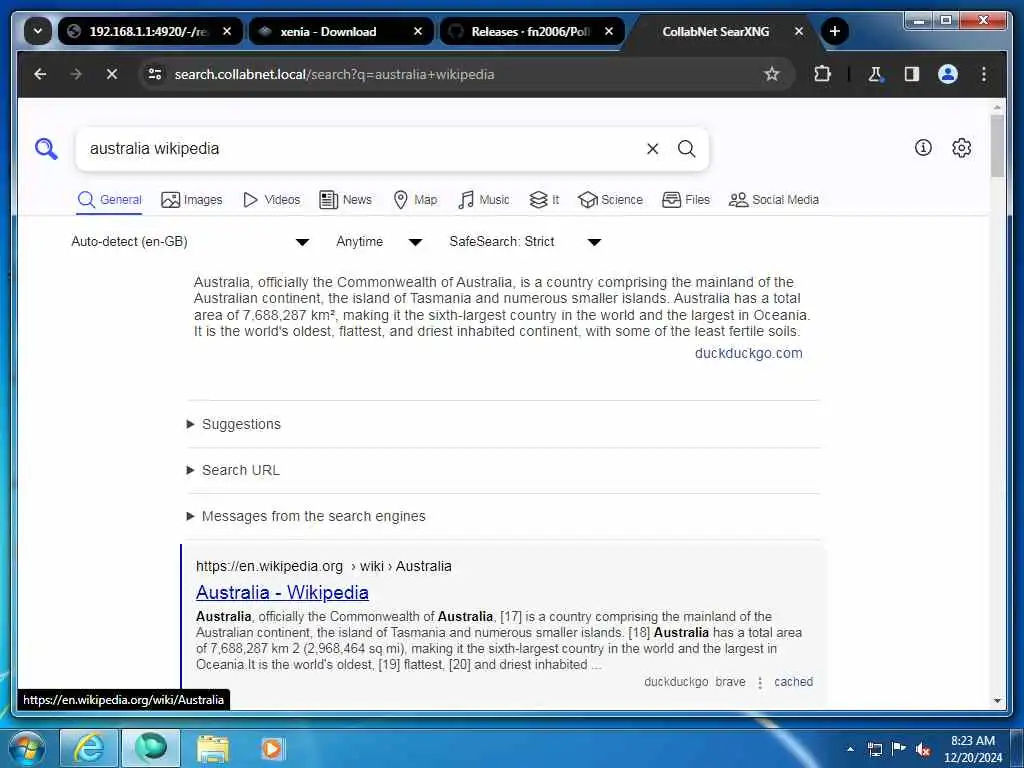The height and width of the screenshot is (768, 1024).
Task: Open result options three-dot icon
Action: click(x=760, y=682)
